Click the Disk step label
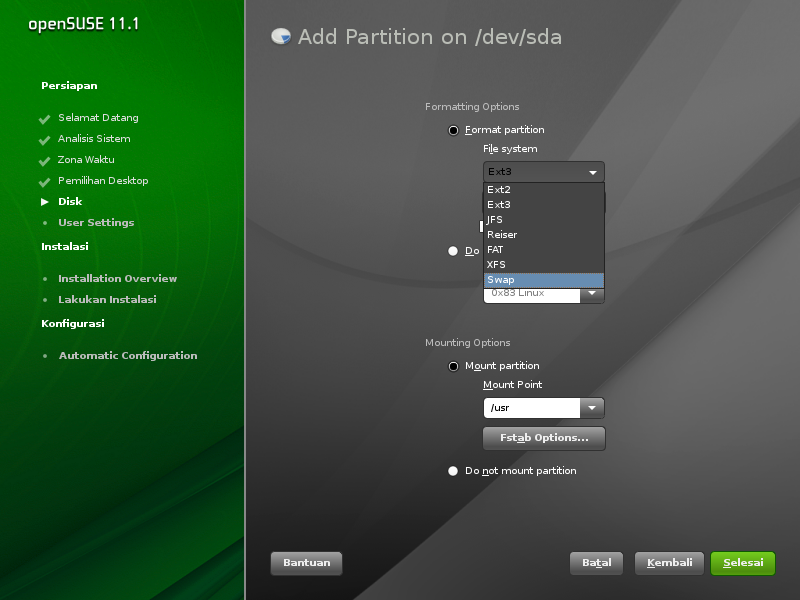 click(70, 202)
